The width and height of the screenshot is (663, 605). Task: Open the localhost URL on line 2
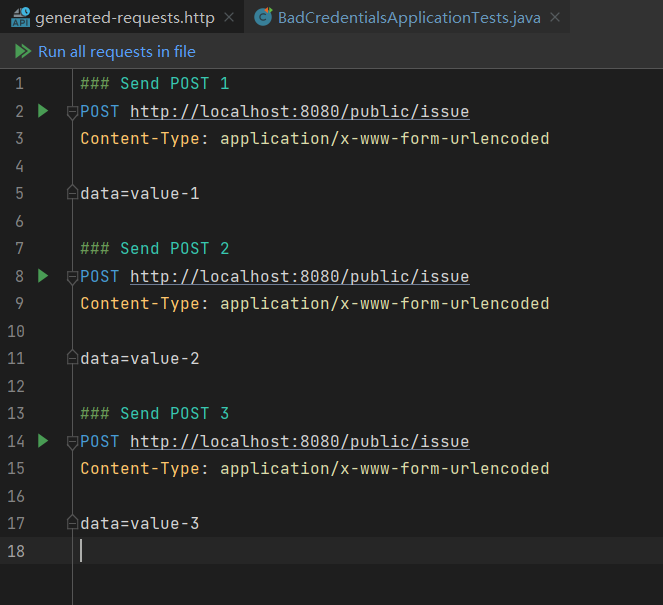pyautogui.click(x=300, y=112)
